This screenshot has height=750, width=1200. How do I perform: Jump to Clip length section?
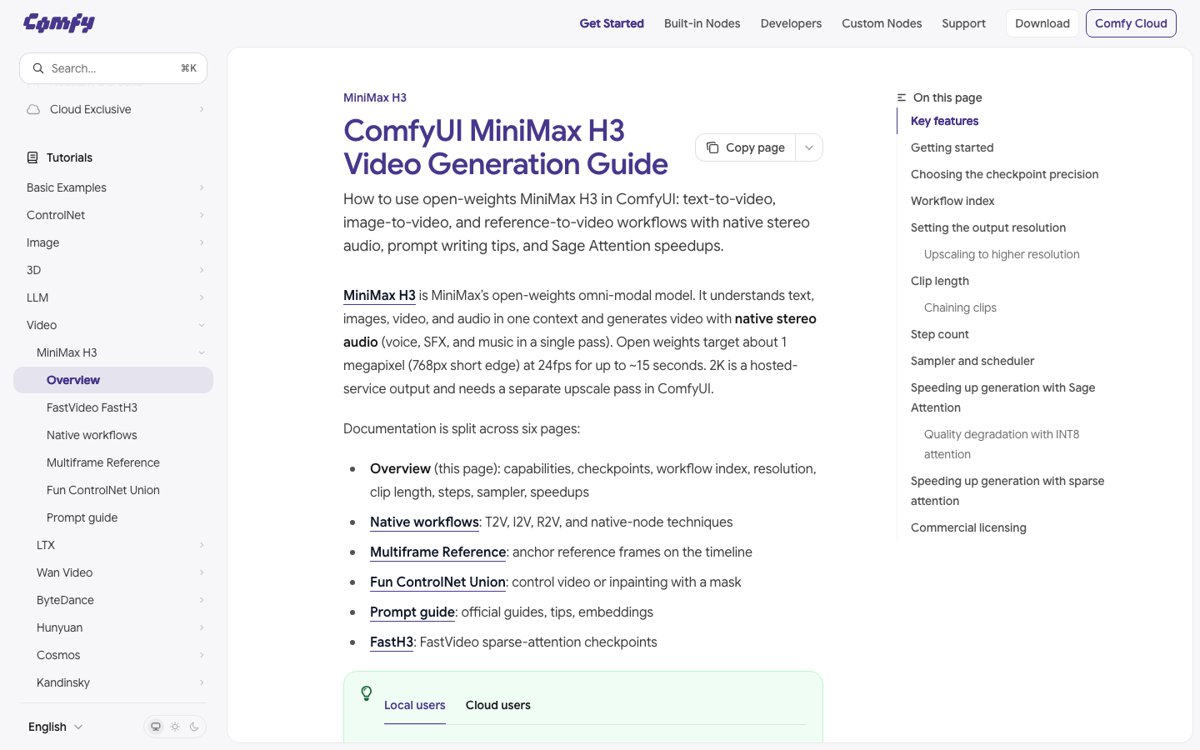[940, 281]
